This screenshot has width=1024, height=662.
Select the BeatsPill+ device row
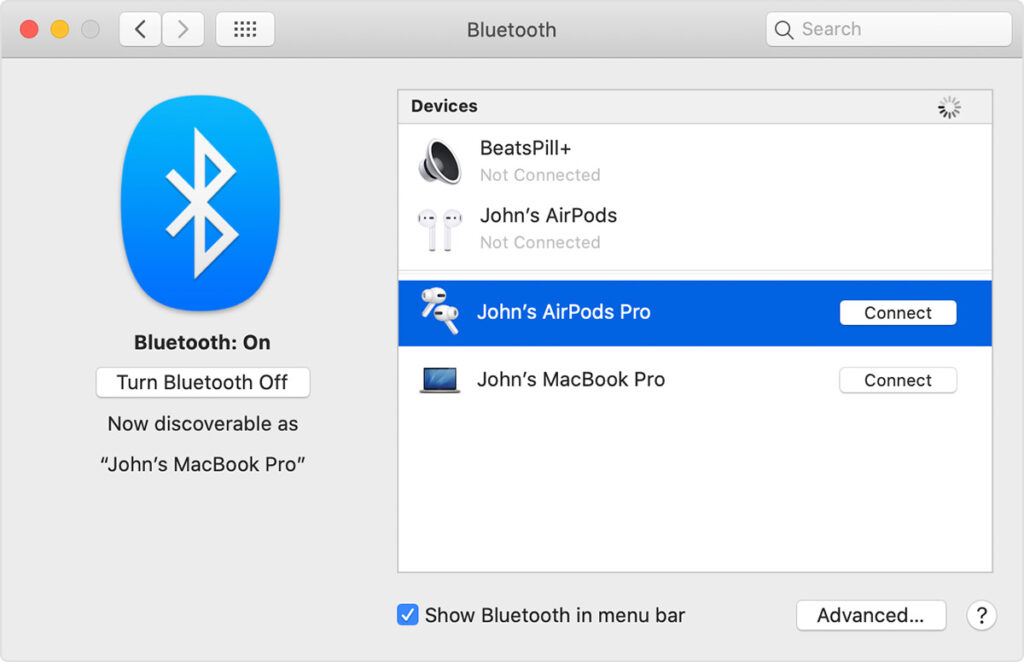(600, 161)
